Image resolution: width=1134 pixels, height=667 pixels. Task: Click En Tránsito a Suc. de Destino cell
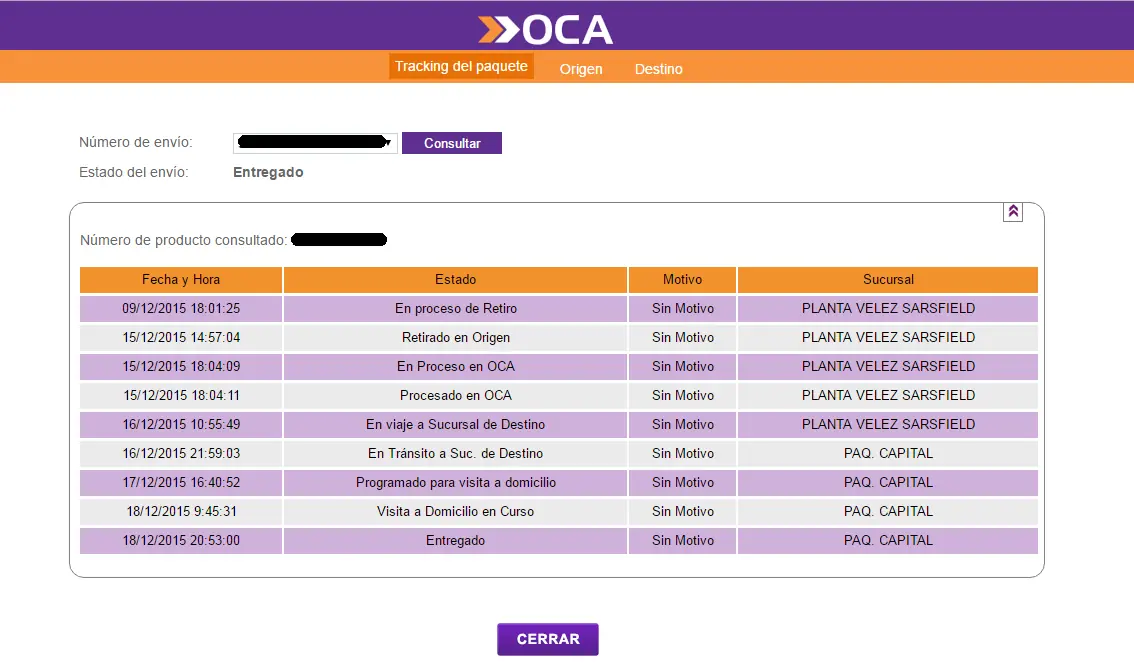456,454
